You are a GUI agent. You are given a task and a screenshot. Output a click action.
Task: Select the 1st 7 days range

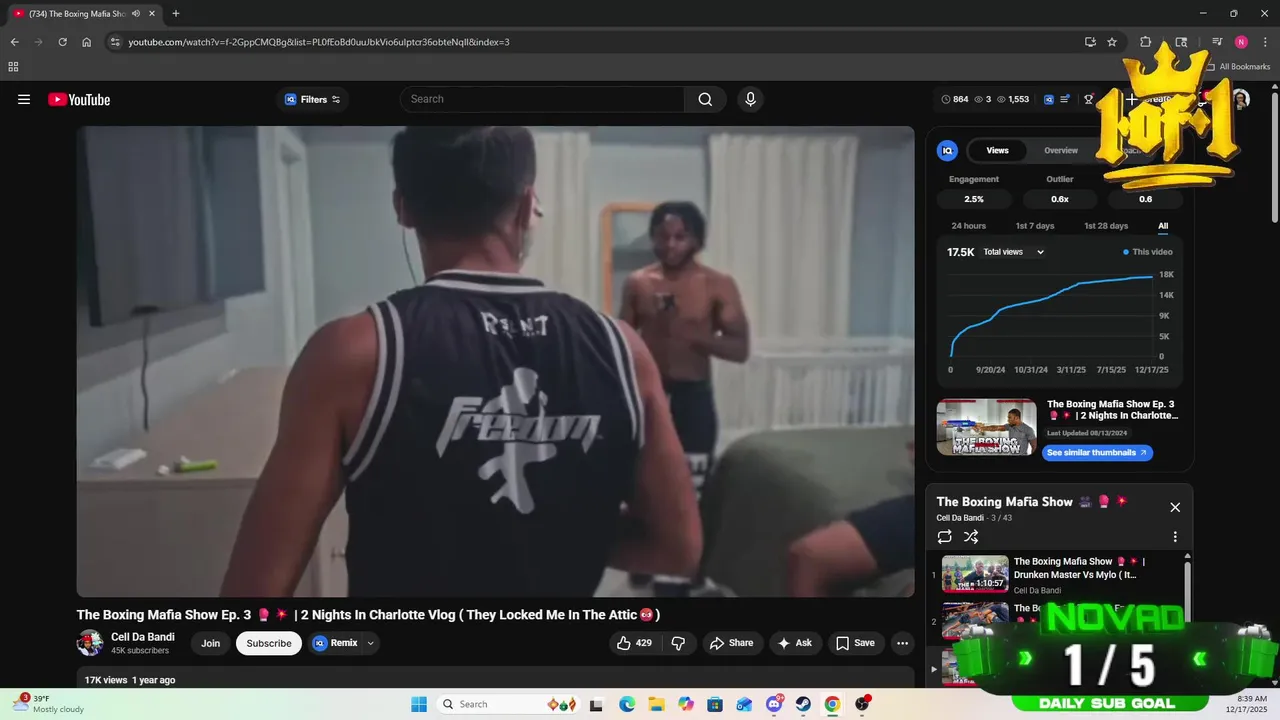coord(1035,226)
